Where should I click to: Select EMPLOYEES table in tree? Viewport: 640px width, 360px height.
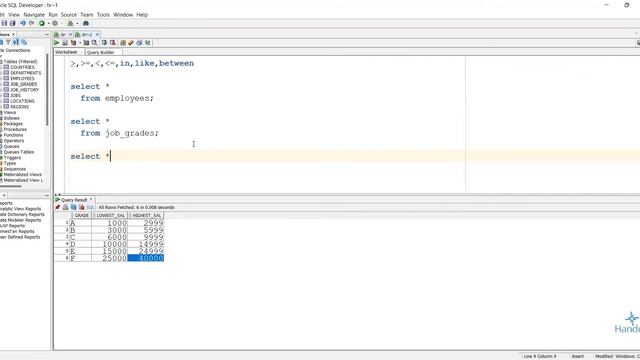(x=22, y=79)
